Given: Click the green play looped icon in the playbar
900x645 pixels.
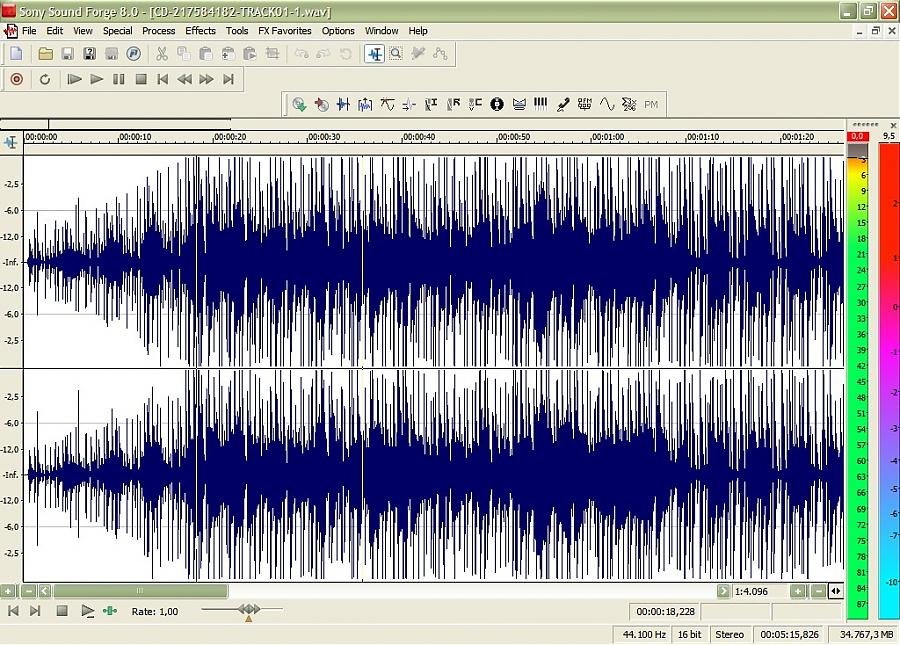Looking at the screenshot, I should 110,611.
